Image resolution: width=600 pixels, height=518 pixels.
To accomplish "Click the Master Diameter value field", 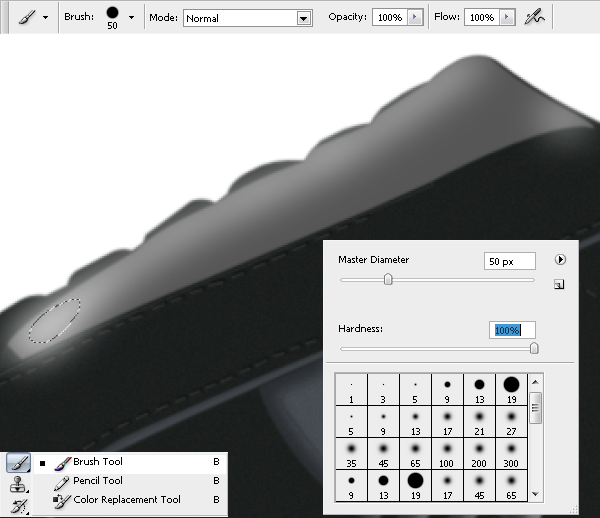I will 509,261.
